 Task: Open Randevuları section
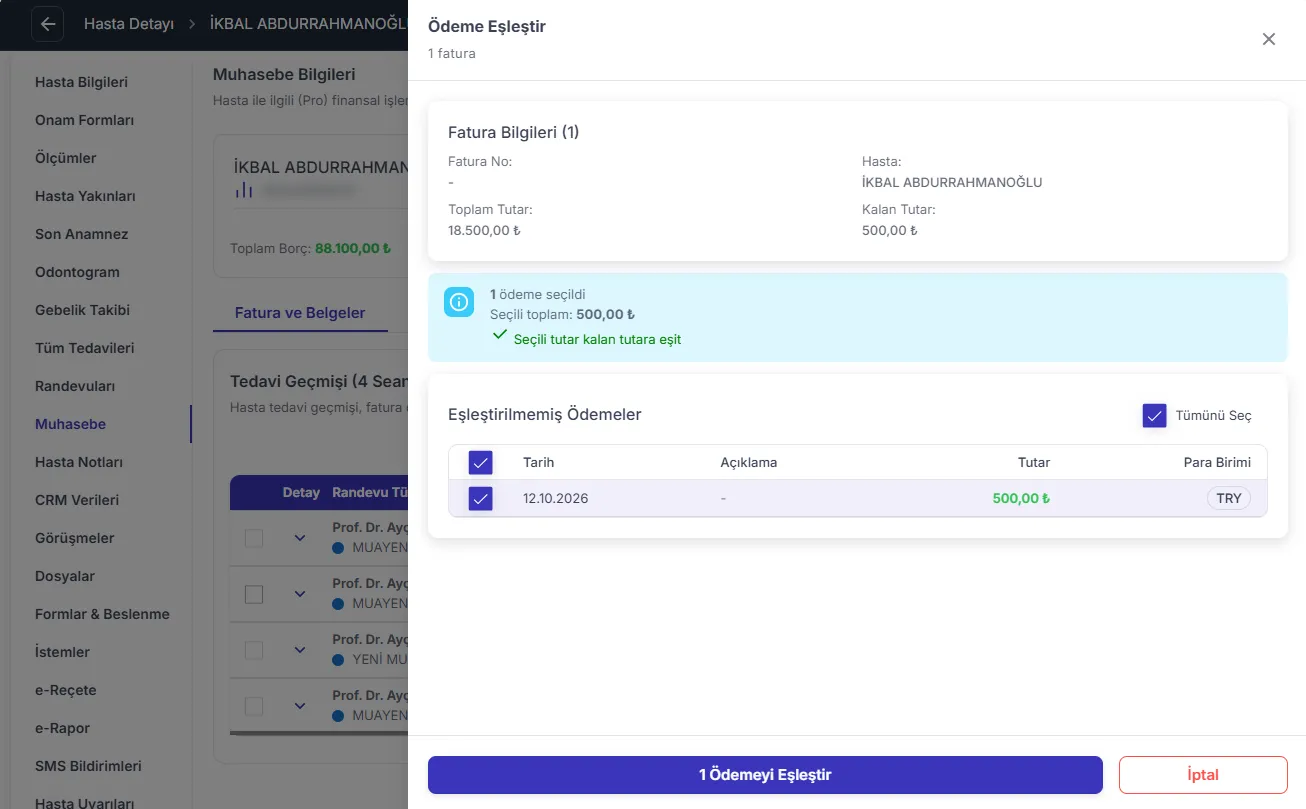point(75,386)
